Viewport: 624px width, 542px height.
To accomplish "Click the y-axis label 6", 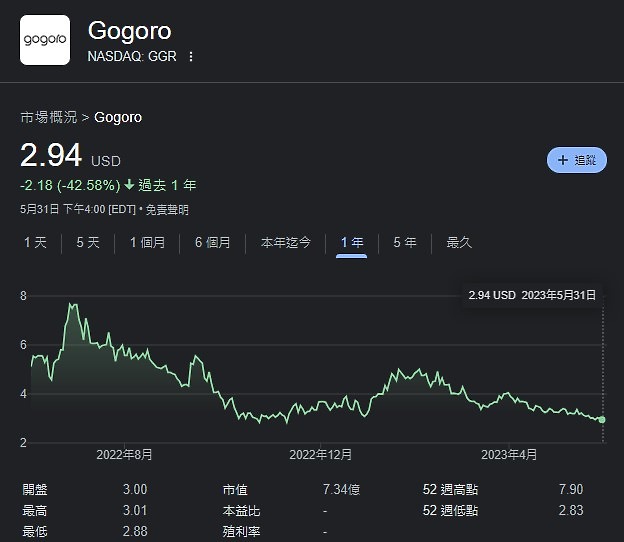I will [23, 345].
